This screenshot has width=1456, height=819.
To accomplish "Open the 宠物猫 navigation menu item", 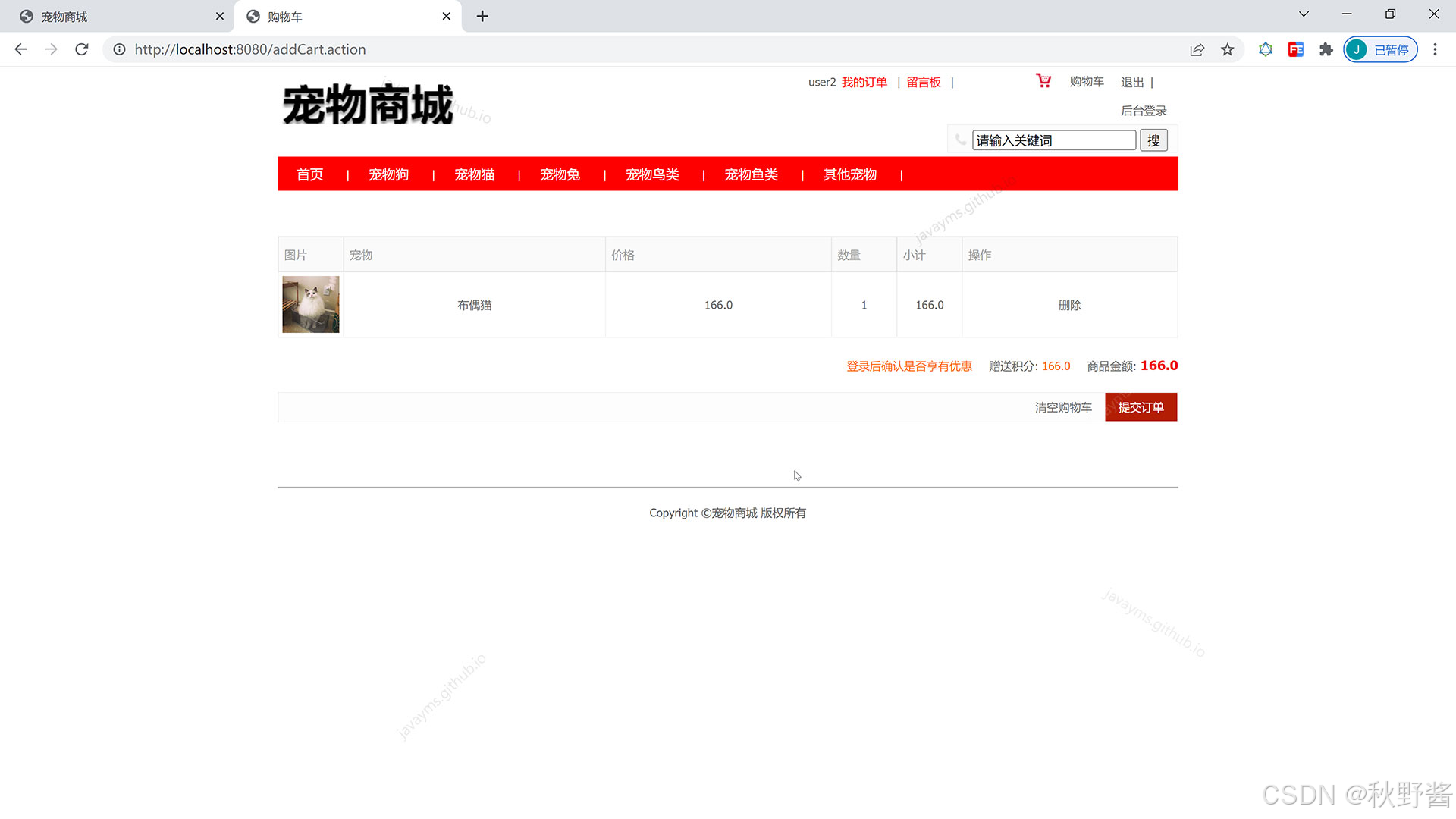I will [x=474, y=174].
